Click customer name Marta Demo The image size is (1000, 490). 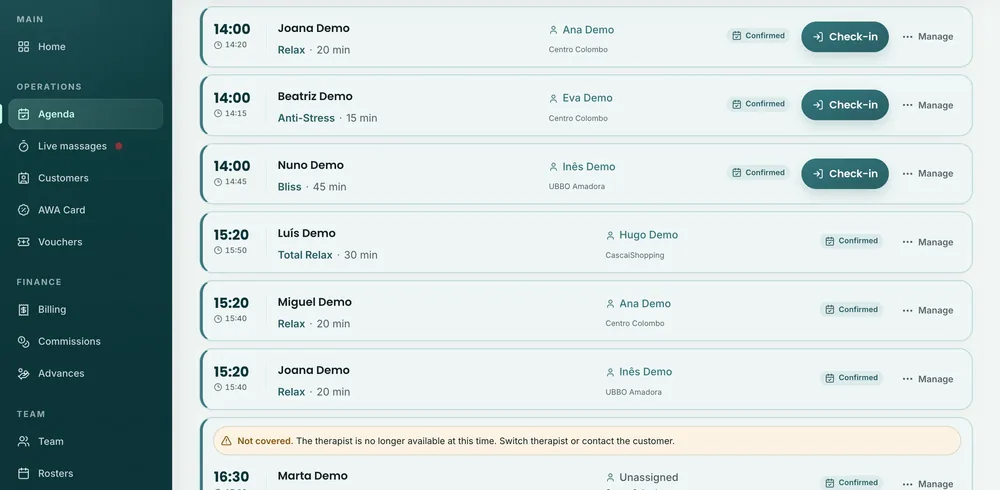click(x=312, y=476)
